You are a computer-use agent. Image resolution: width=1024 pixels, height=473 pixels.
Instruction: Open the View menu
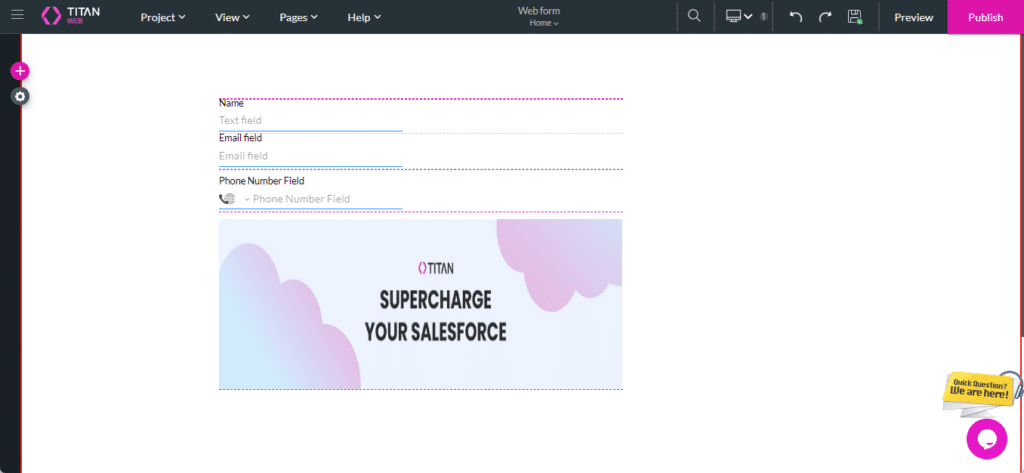tap(232, 17)
